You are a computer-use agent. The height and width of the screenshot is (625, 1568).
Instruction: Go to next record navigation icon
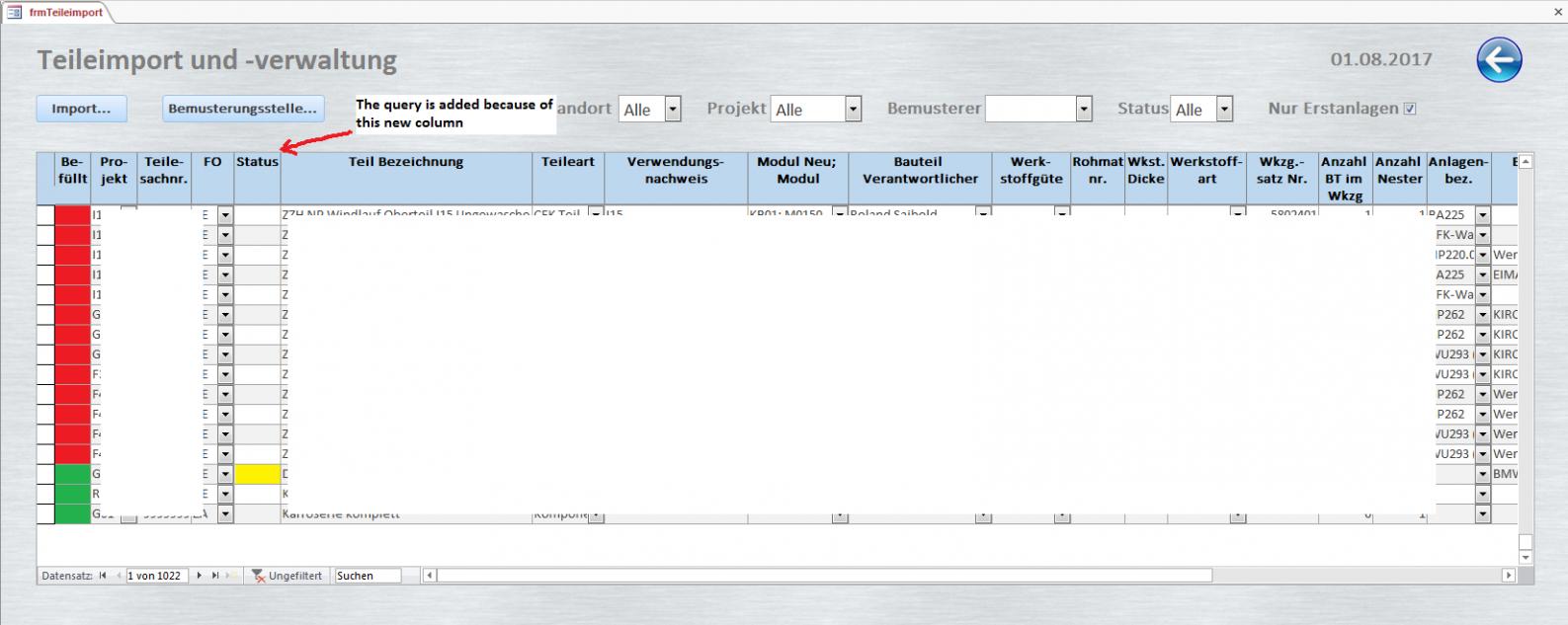coord(199,576)
